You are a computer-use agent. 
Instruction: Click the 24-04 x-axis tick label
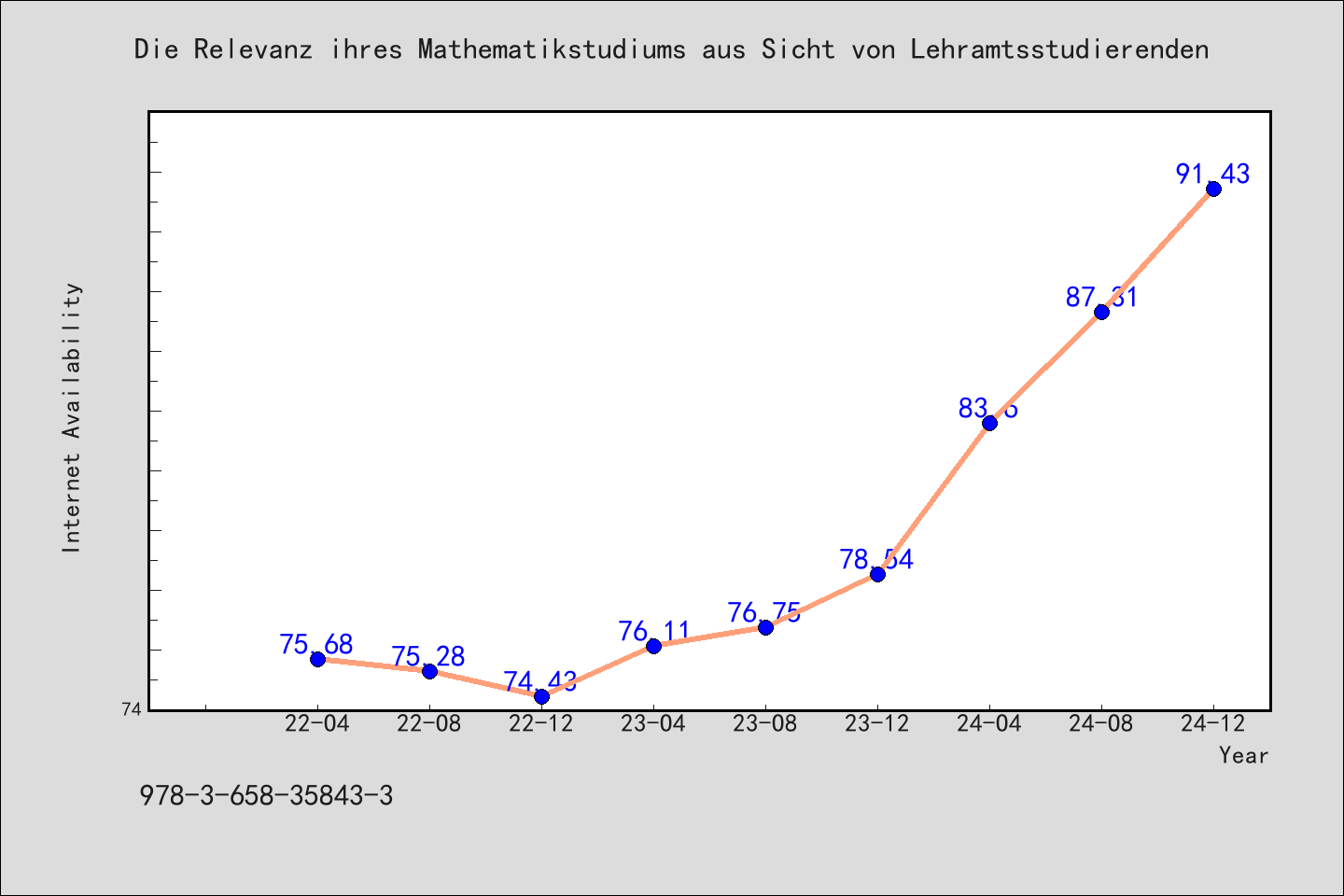(x=989, y=724)
